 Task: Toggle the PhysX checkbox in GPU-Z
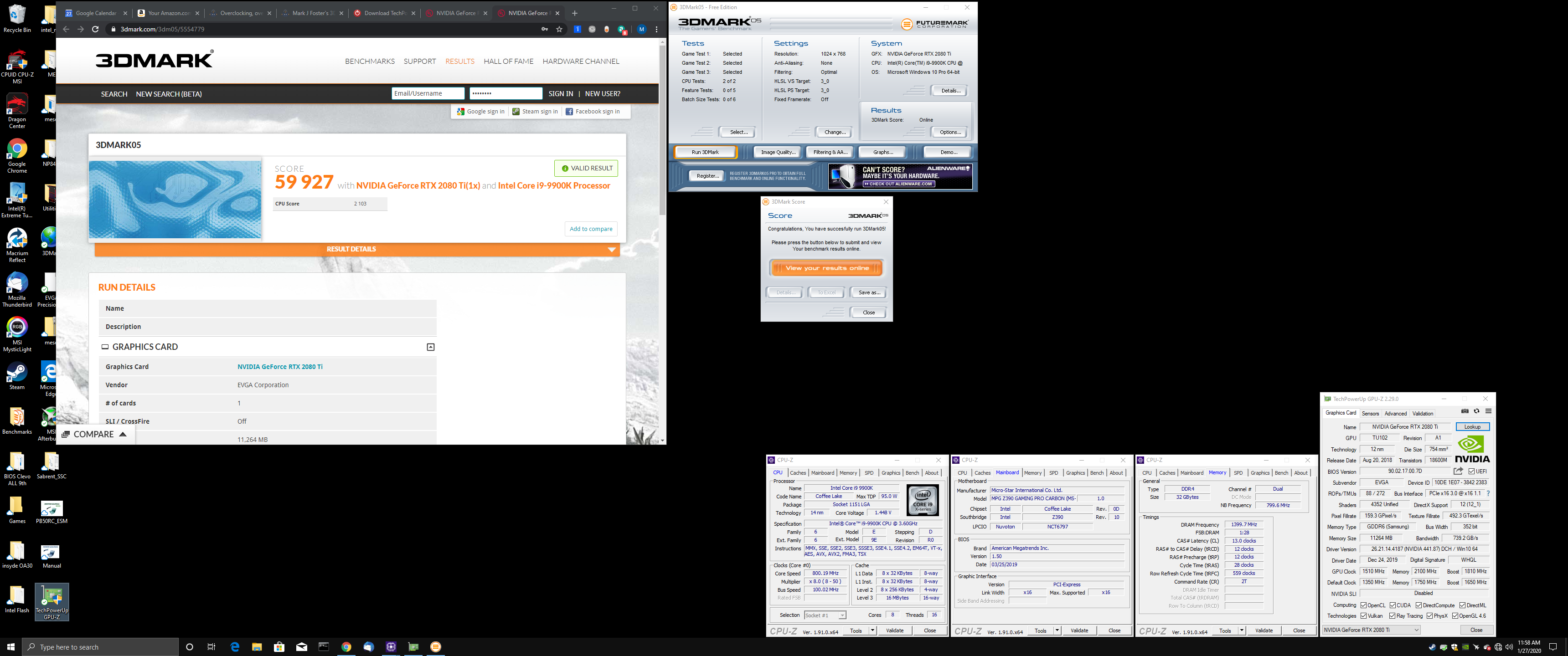[x=1430, y=616]
